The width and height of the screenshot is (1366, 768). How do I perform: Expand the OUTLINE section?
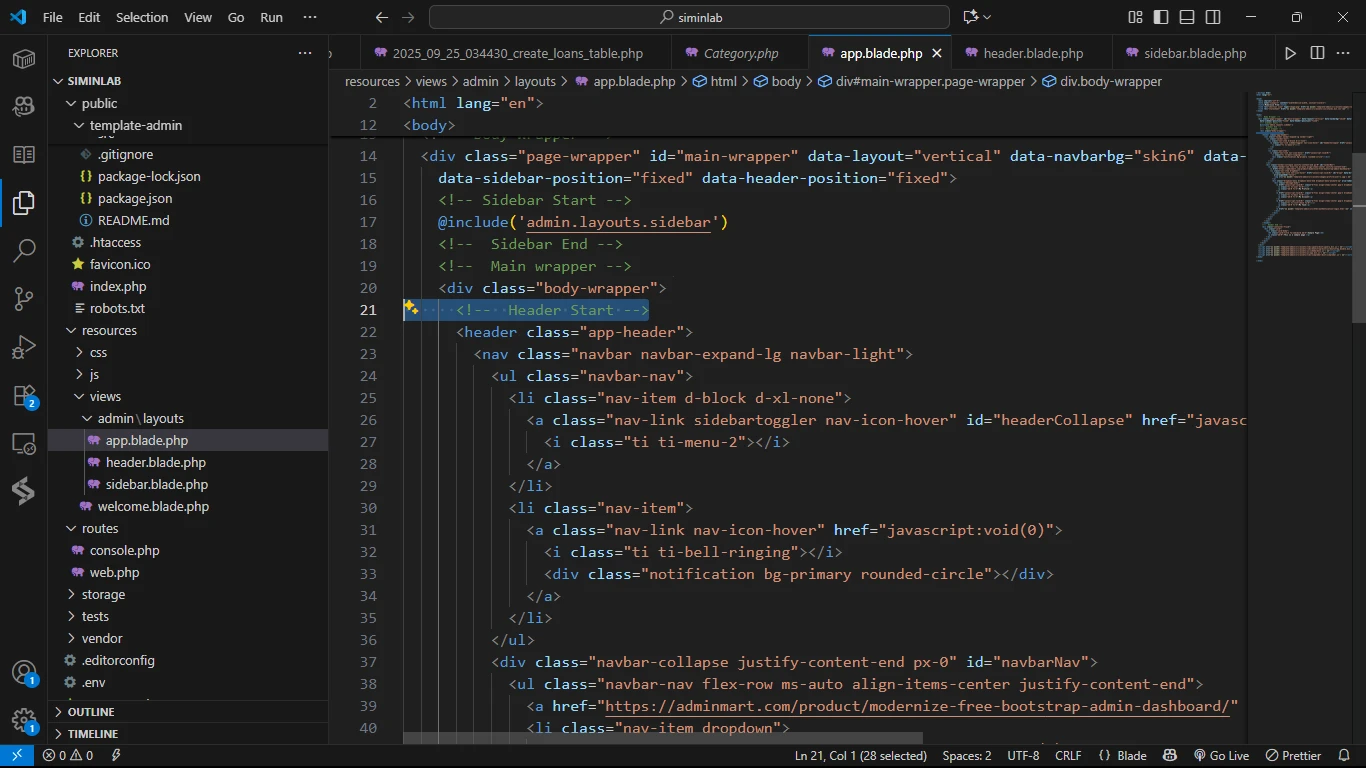(x=91, y=712)
